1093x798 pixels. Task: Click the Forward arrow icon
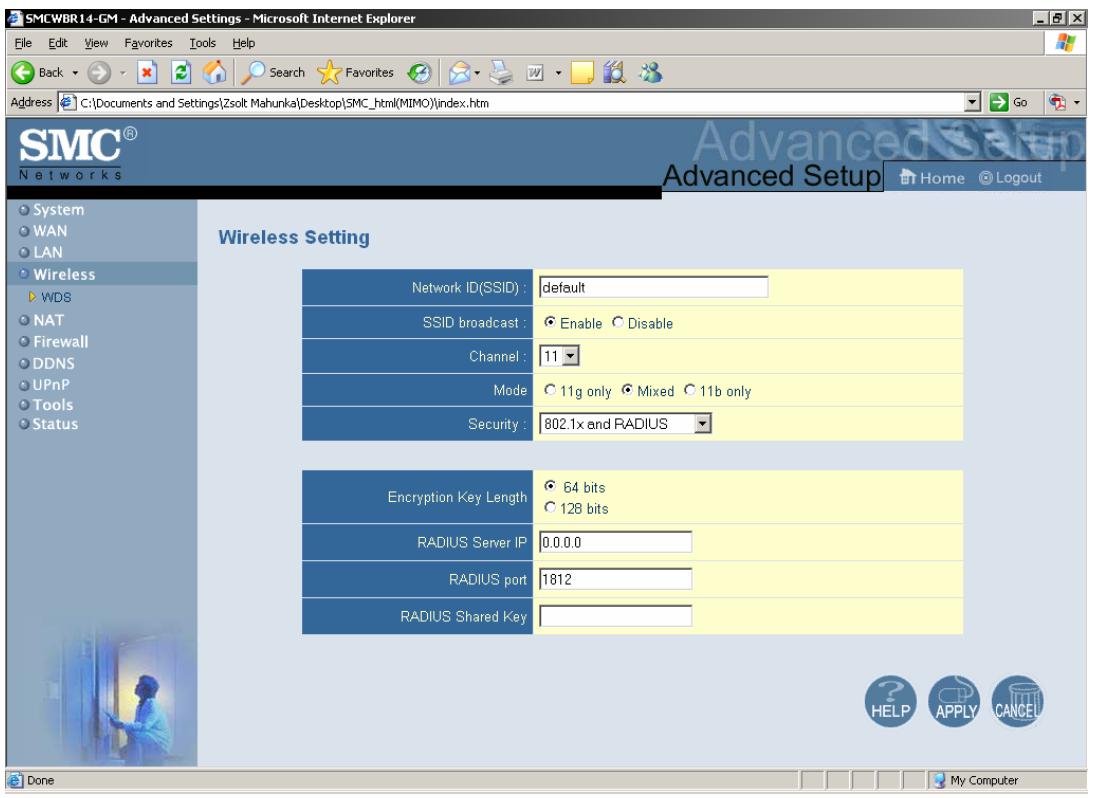click(x=99, y=72)
